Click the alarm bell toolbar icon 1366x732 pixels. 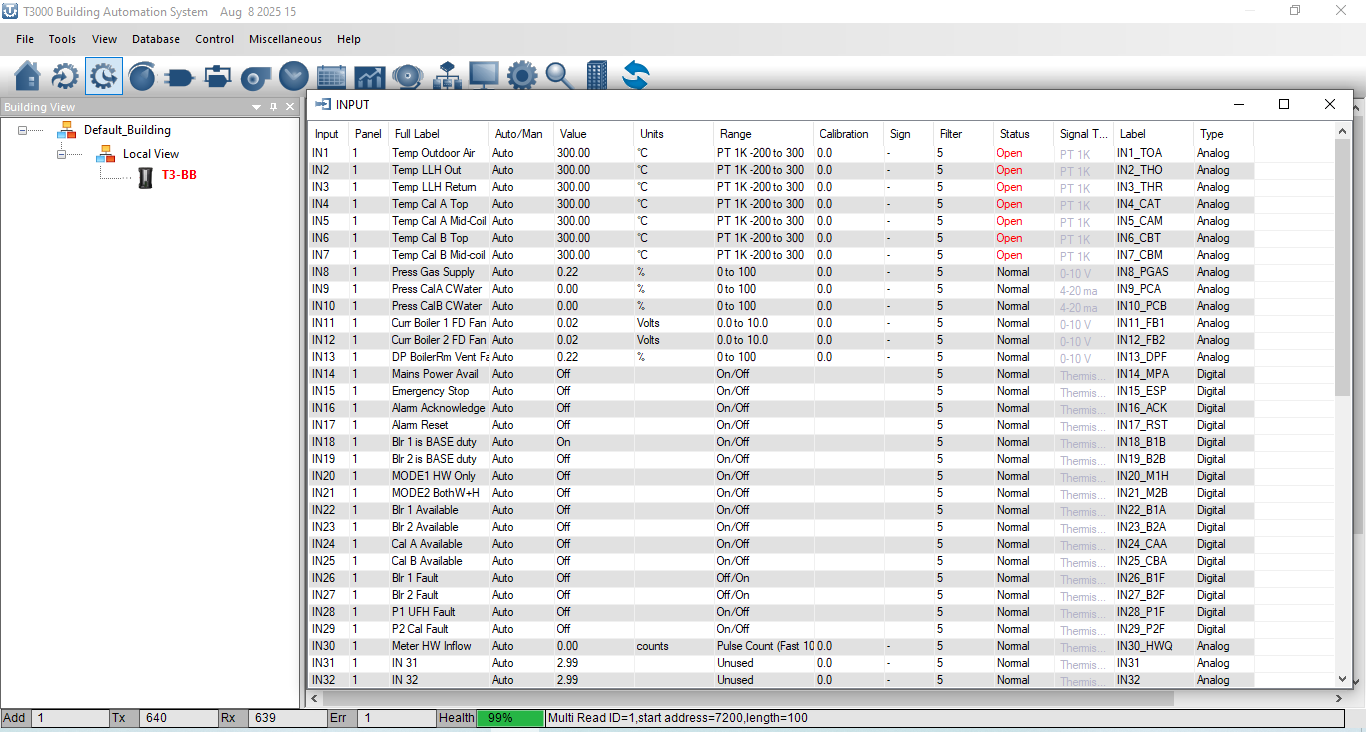pyautogui.click(x=407, y=76)
